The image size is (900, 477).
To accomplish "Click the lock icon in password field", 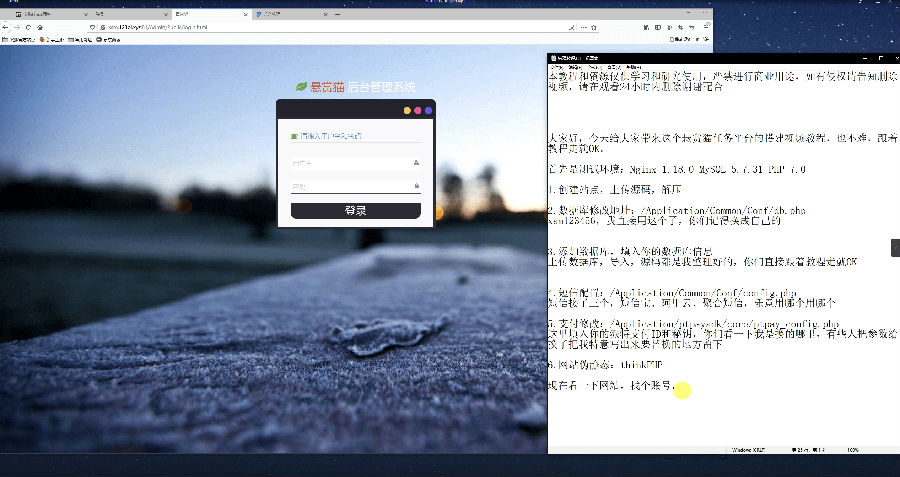I will click(x=417, y=186).
